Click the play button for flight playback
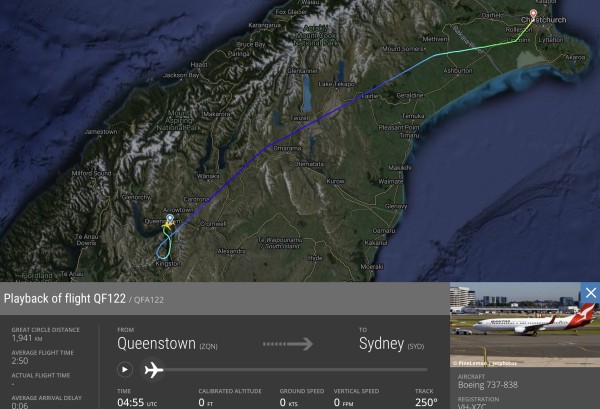This screenshot has width=600, height=409. click(x=125, y=370)
